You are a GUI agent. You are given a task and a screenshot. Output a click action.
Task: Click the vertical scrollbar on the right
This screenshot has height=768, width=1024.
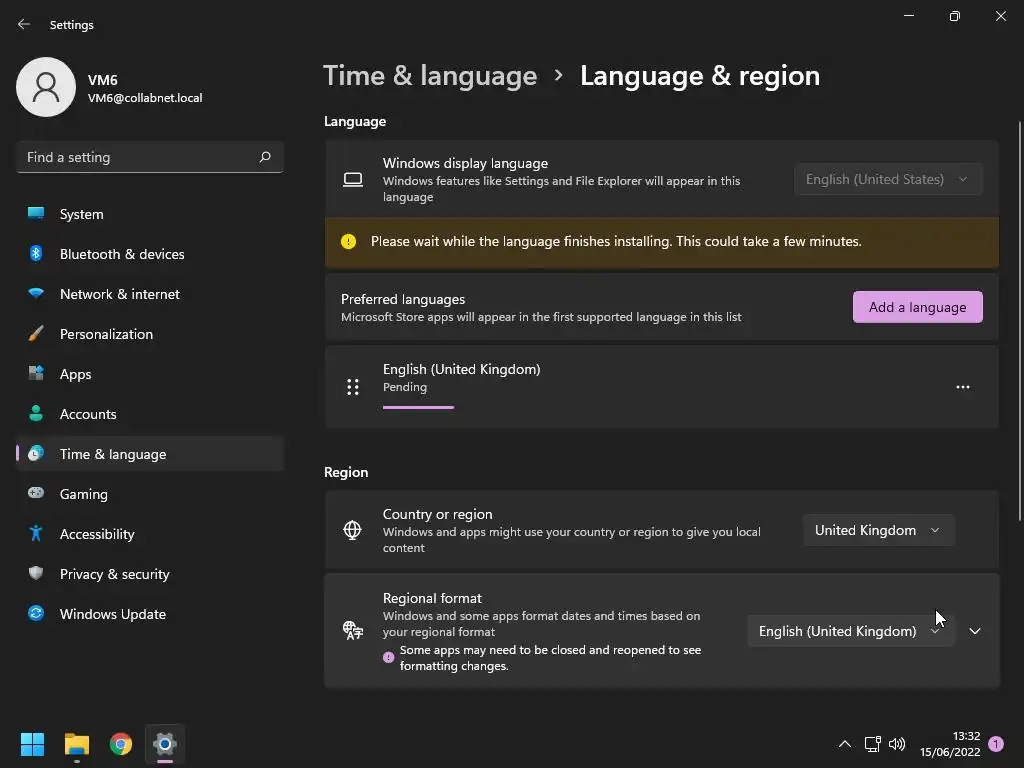coord(1019,320)
